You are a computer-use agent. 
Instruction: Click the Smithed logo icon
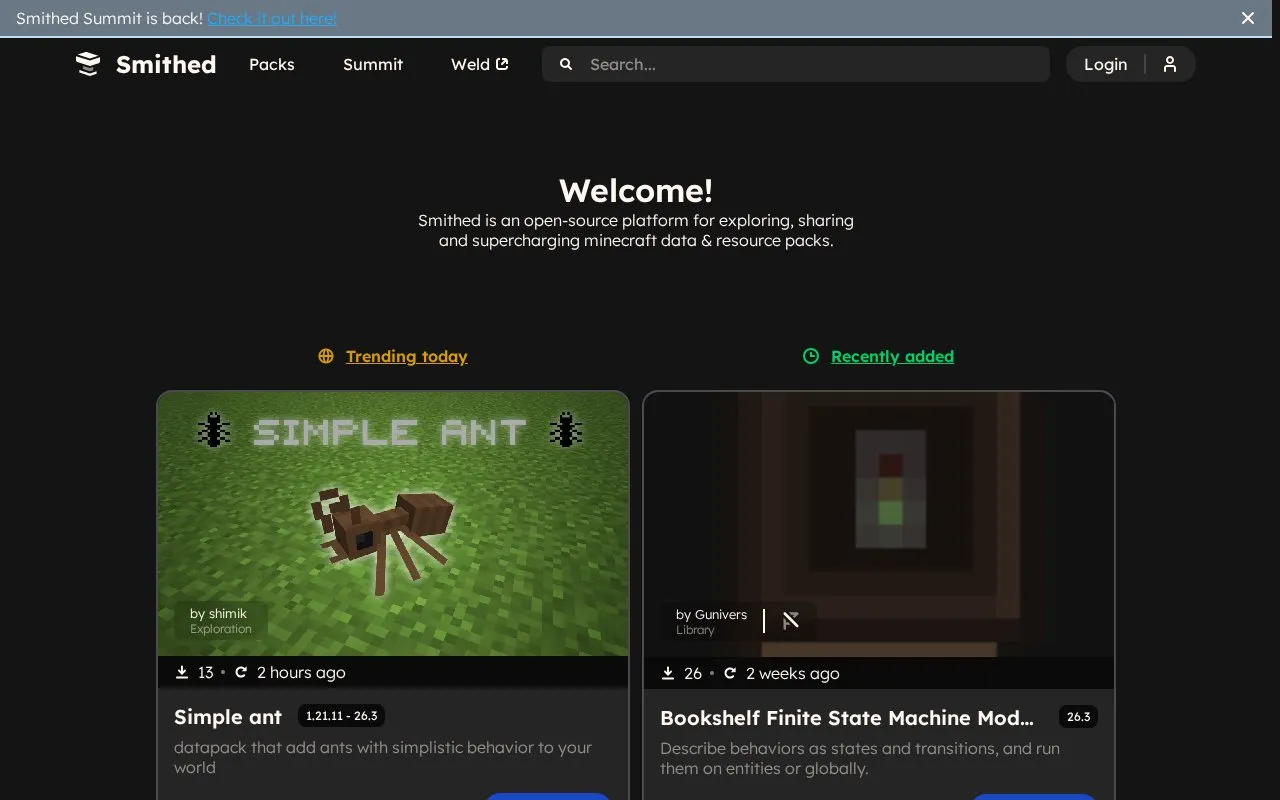(x=88, y=64)
